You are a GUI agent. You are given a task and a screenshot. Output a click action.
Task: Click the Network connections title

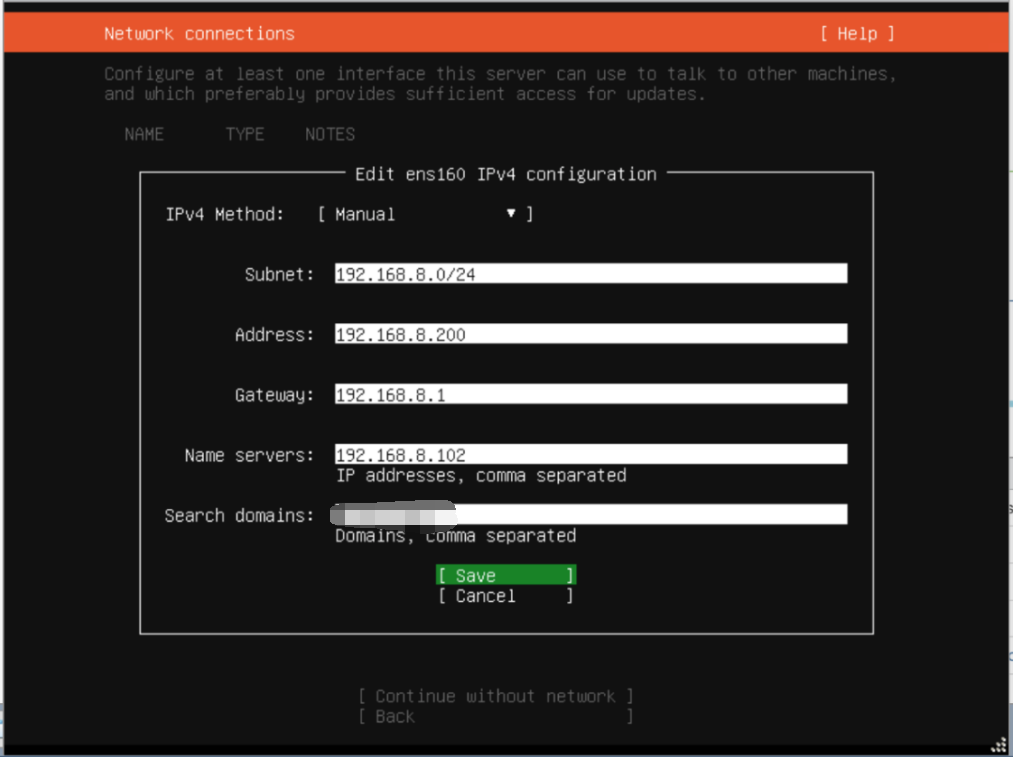tap(199, 34)
